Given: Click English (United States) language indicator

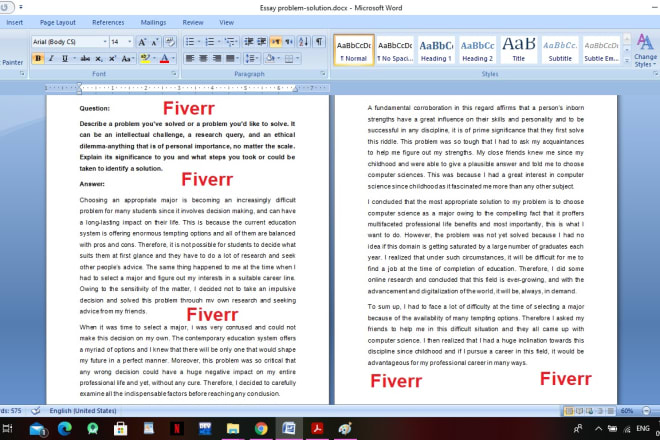Looking at the screenshot, I should coord(83,411).
